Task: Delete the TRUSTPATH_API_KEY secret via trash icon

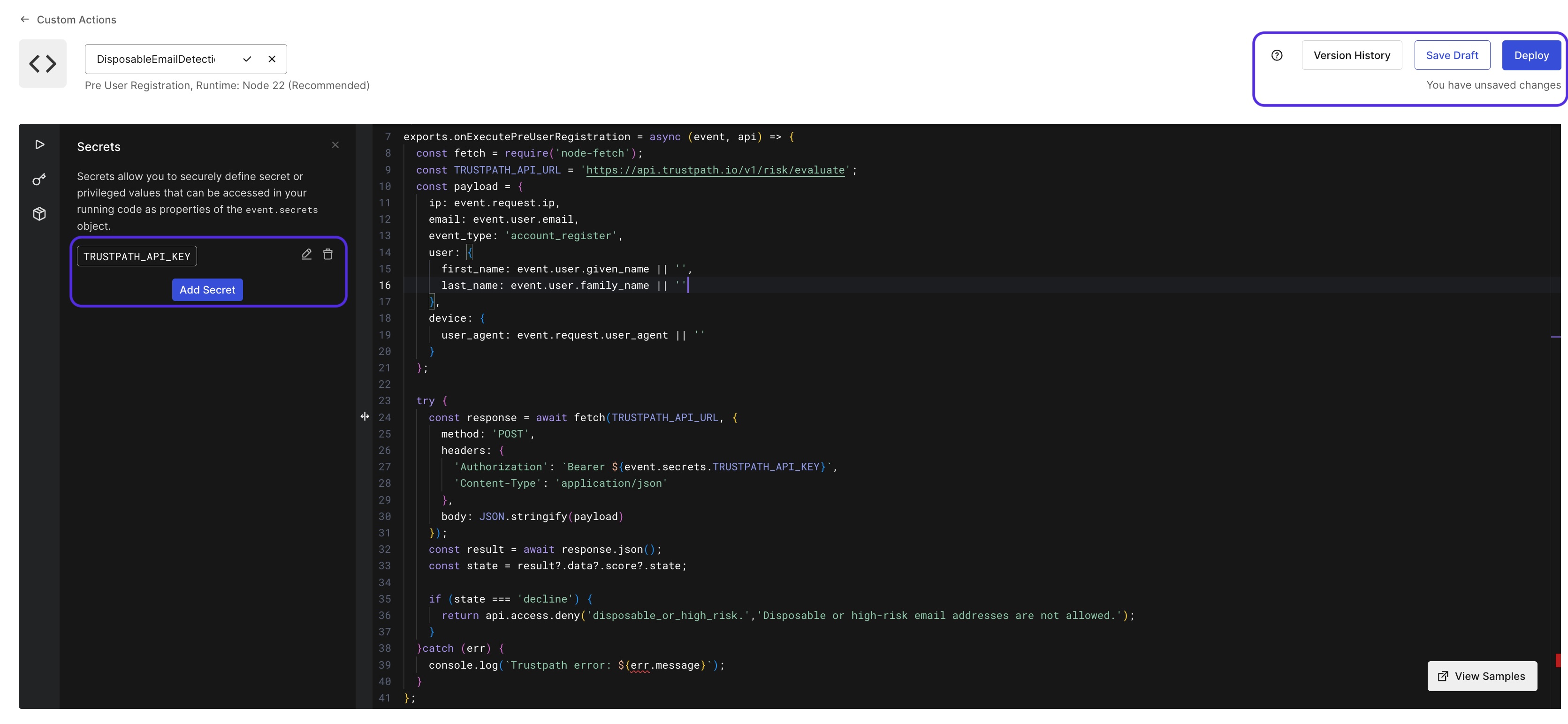Action: 328,254
